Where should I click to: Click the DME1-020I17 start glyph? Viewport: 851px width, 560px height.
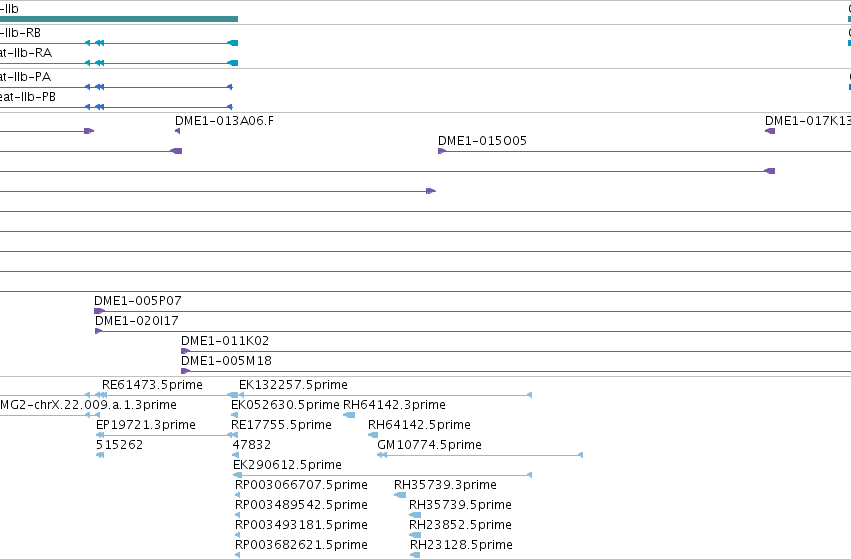pos(98,332)
